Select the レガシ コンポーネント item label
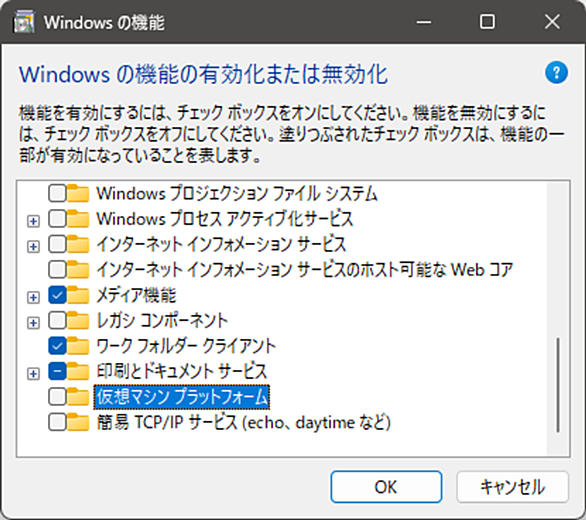Screen dimensions: 586x520 point(162,321)
